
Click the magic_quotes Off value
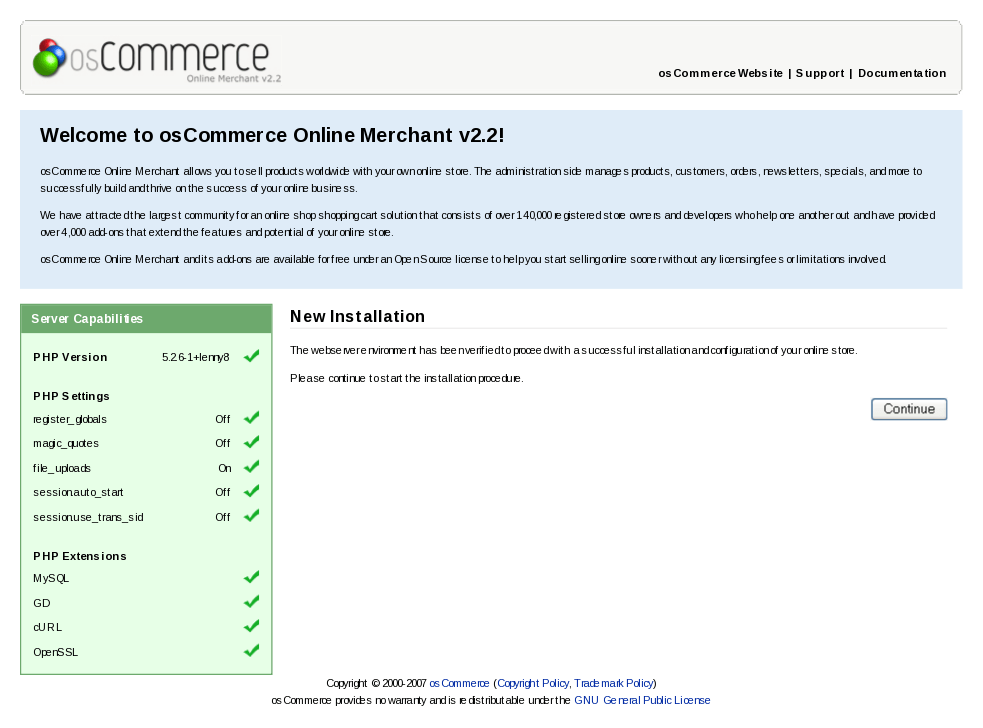[223, 443]
